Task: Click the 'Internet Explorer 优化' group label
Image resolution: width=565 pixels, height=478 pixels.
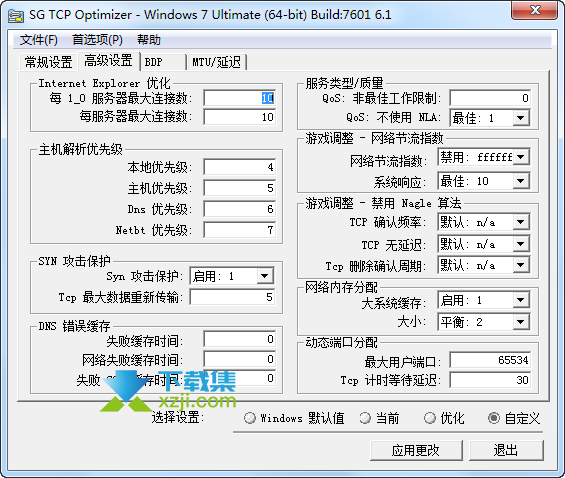Action: [104, 83]
